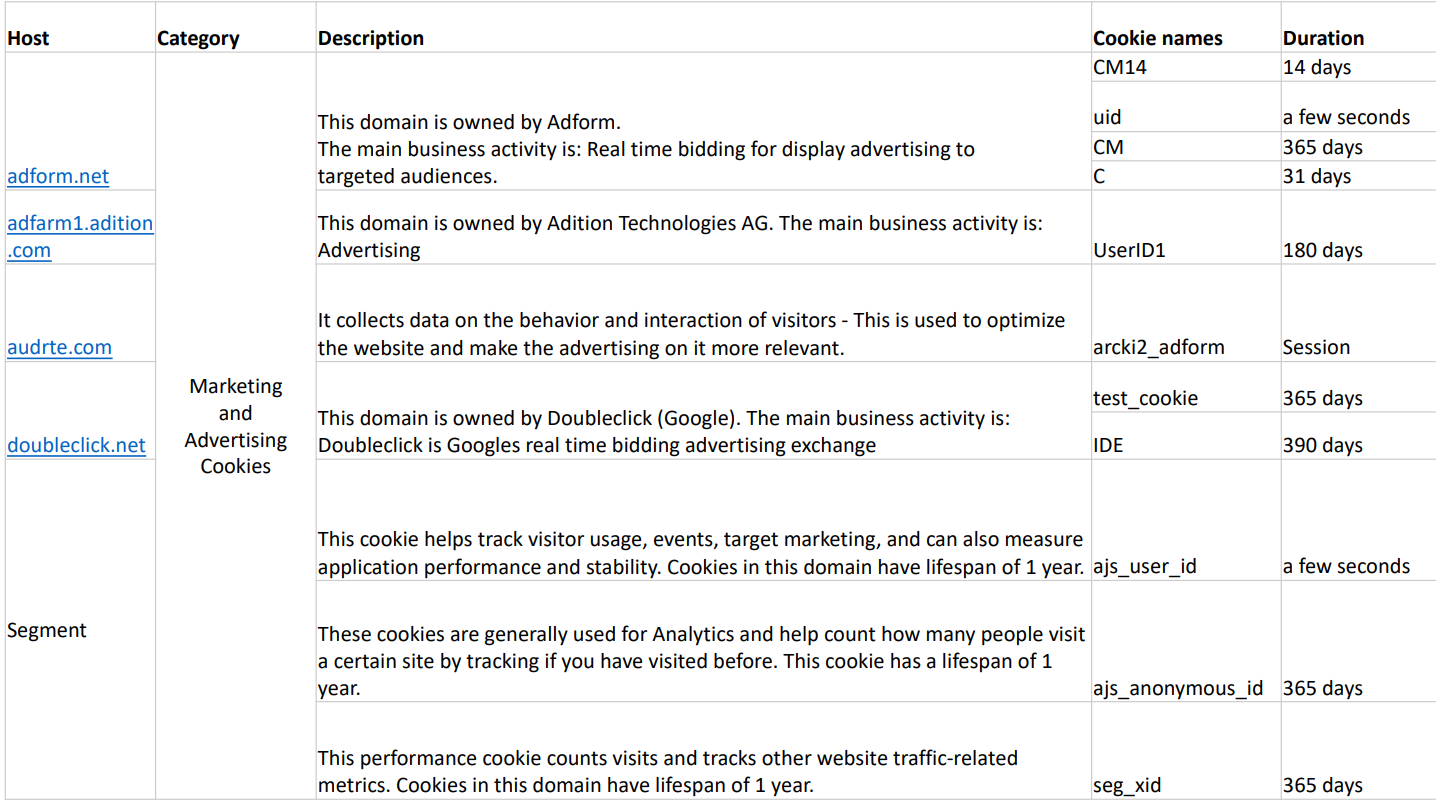Select the arcki2_adform cookie cell
Viewport: 1436px width, 803px height.
(1186, 313)
